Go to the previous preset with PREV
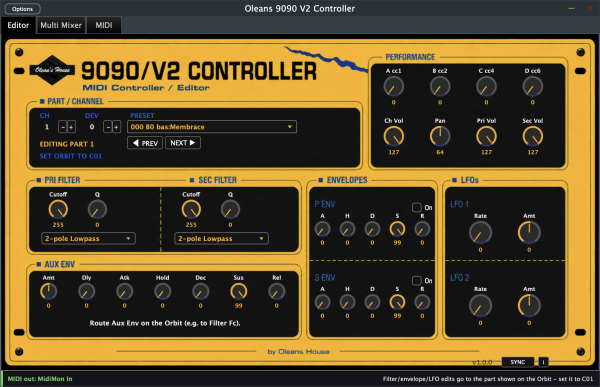Image resolution: width=600 pixels, height=387 pixels. (145, 143)
